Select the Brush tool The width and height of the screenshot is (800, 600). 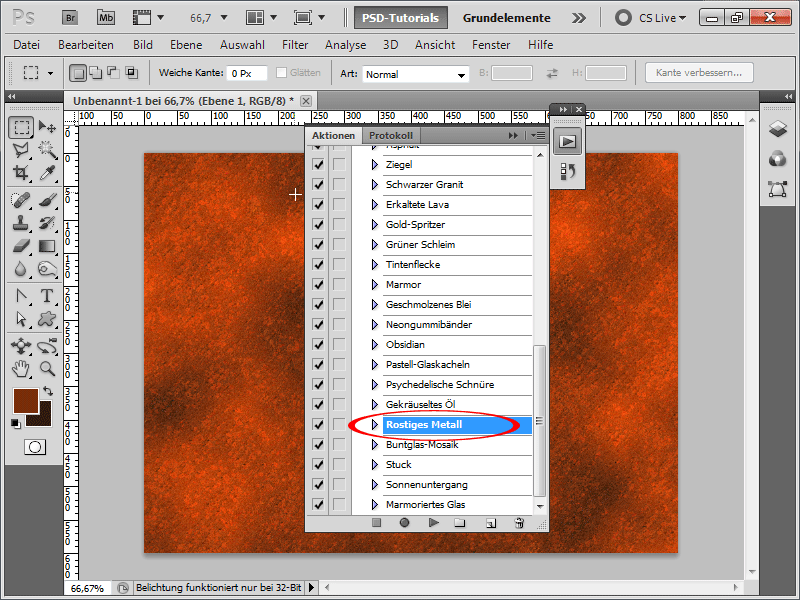click(47, 200)
